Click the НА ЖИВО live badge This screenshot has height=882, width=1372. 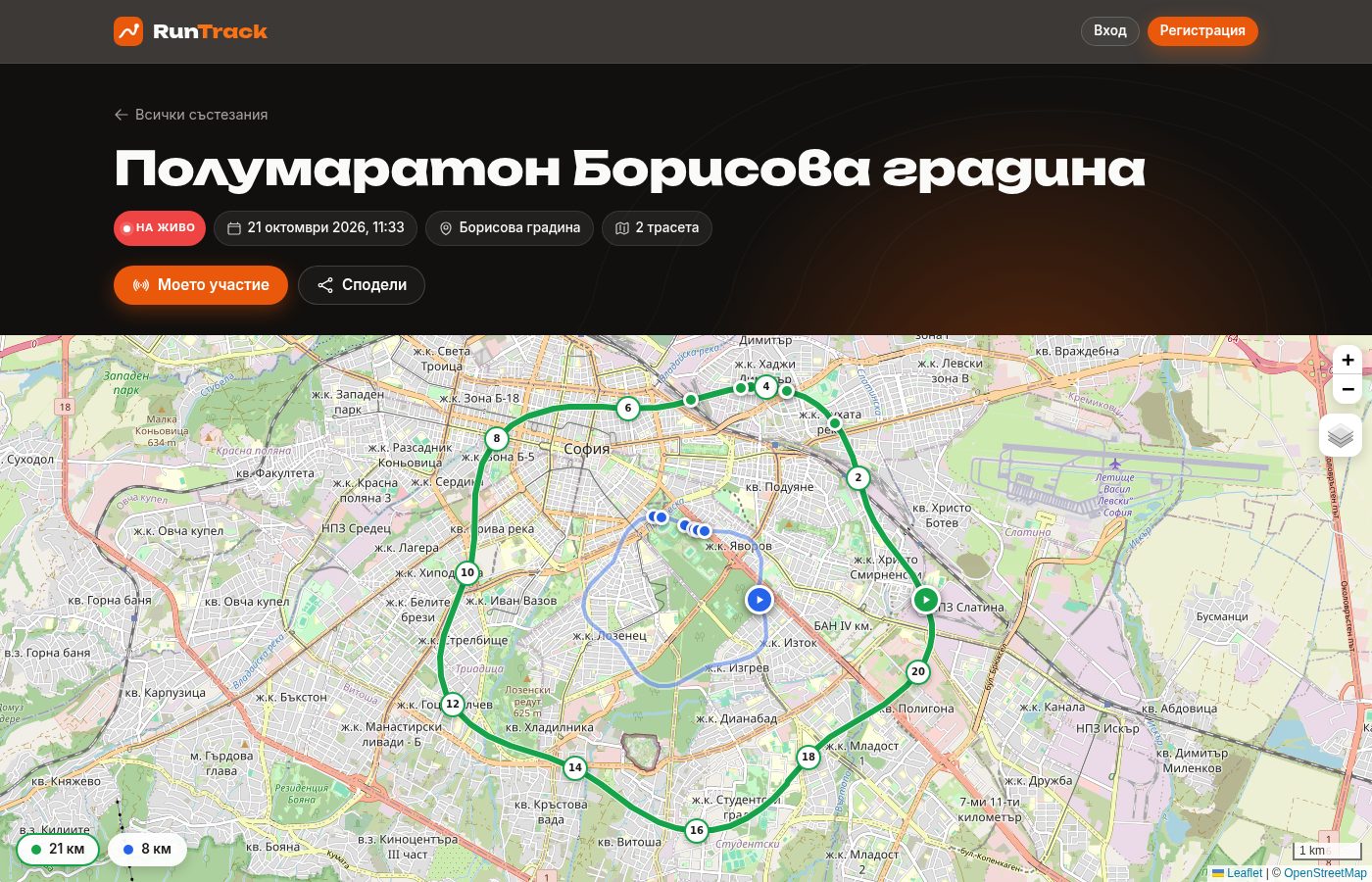coord(160,228)
